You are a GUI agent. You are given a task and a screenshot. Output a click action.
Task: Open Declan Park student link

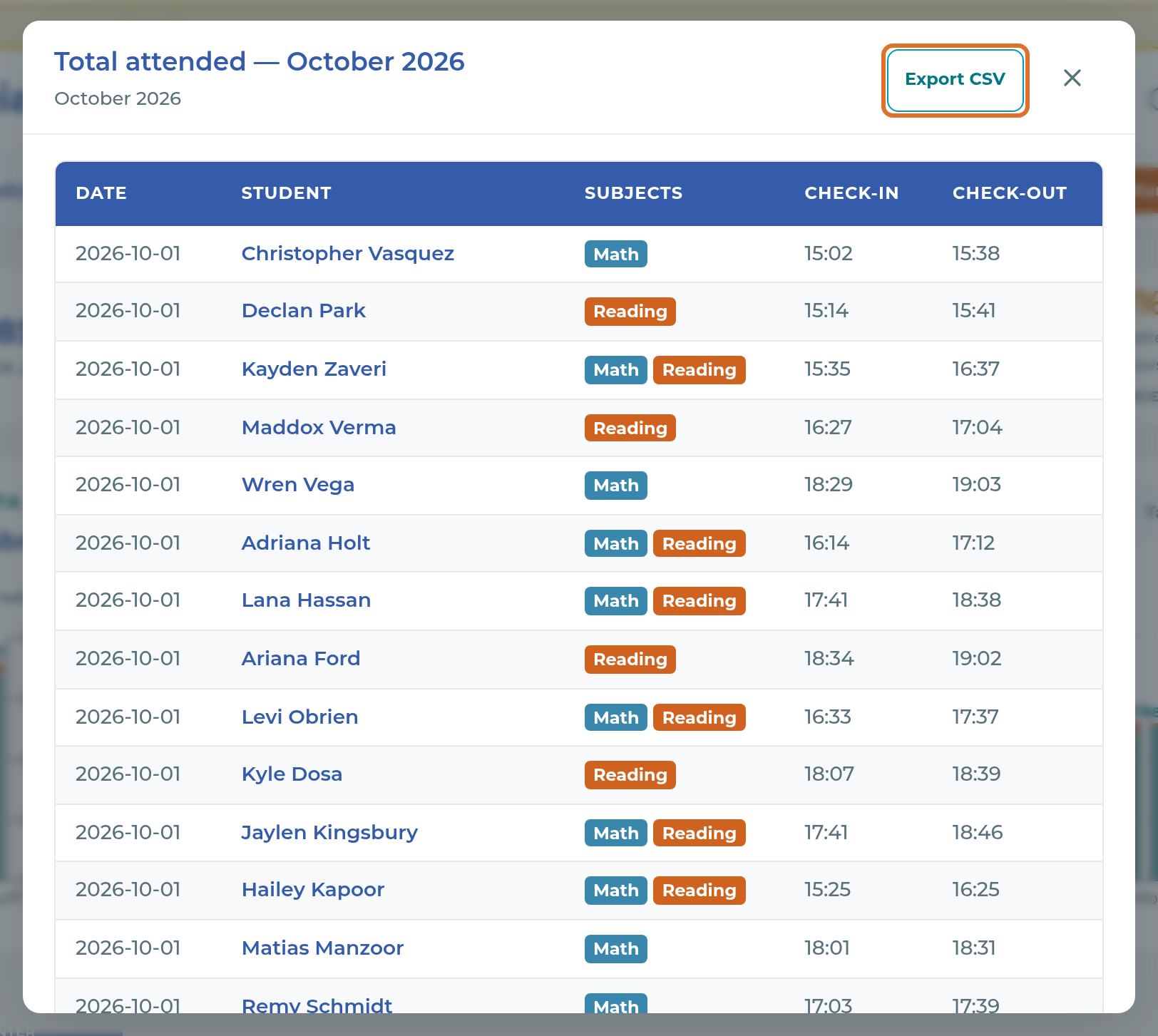(304, 311)
